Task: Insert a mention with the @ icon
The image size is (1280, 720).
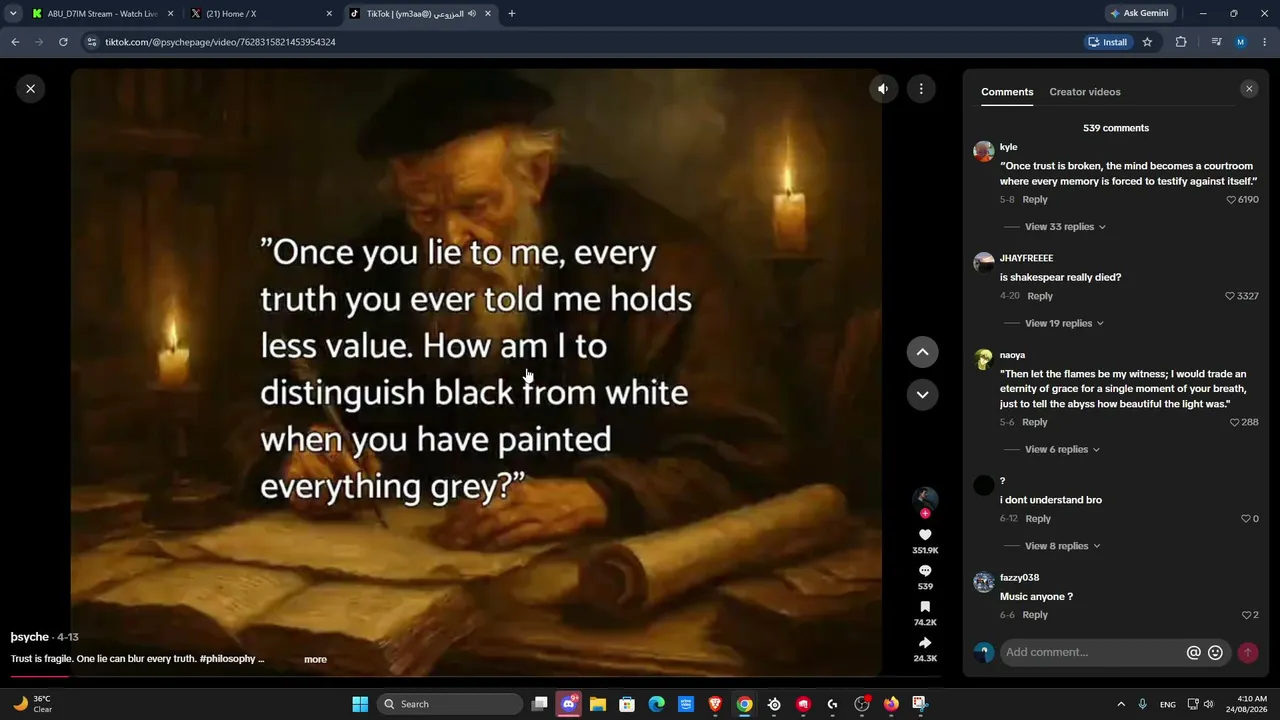Action: click(x=1193, y=653)
